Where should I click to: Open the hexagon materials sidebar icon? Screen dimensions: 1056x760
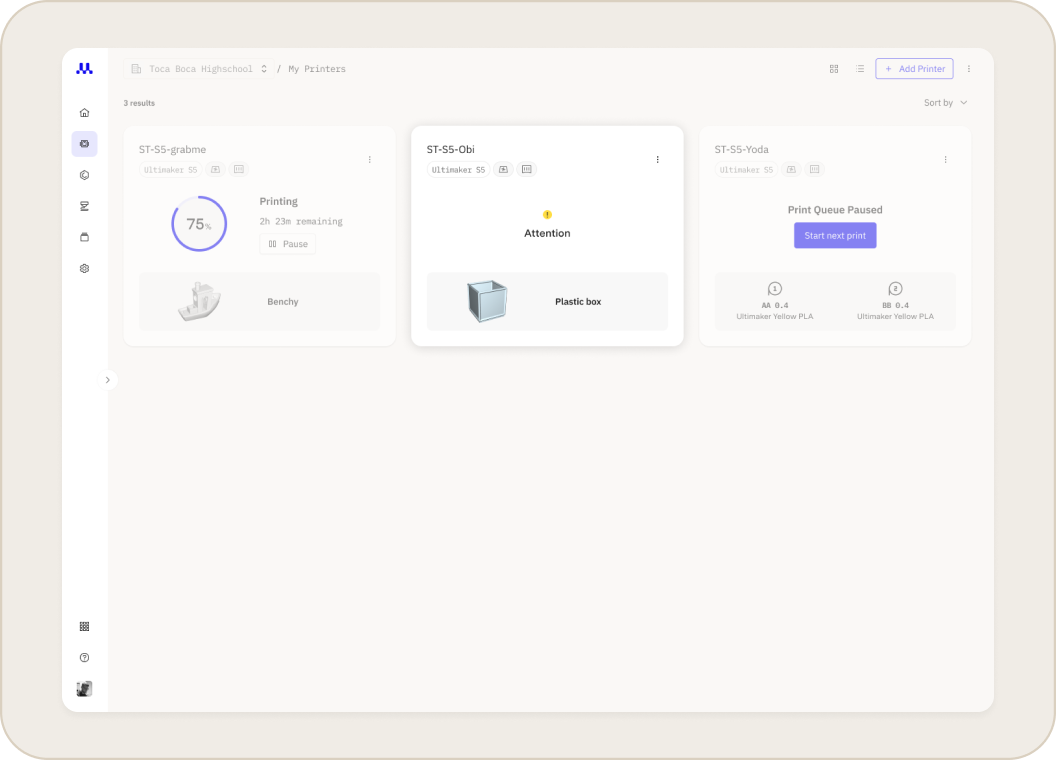click(84, 175)
